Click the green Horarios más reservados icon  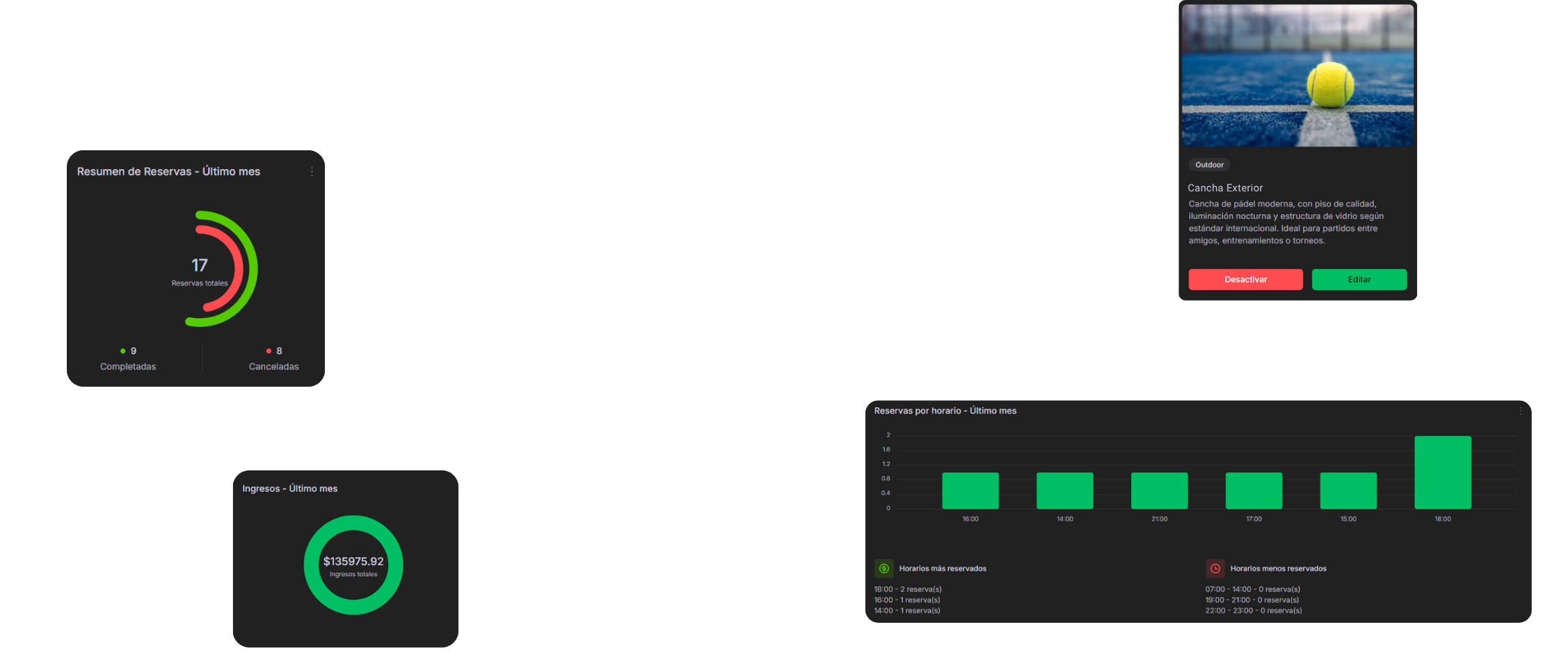pyautogui.click(x=883, y=568)
